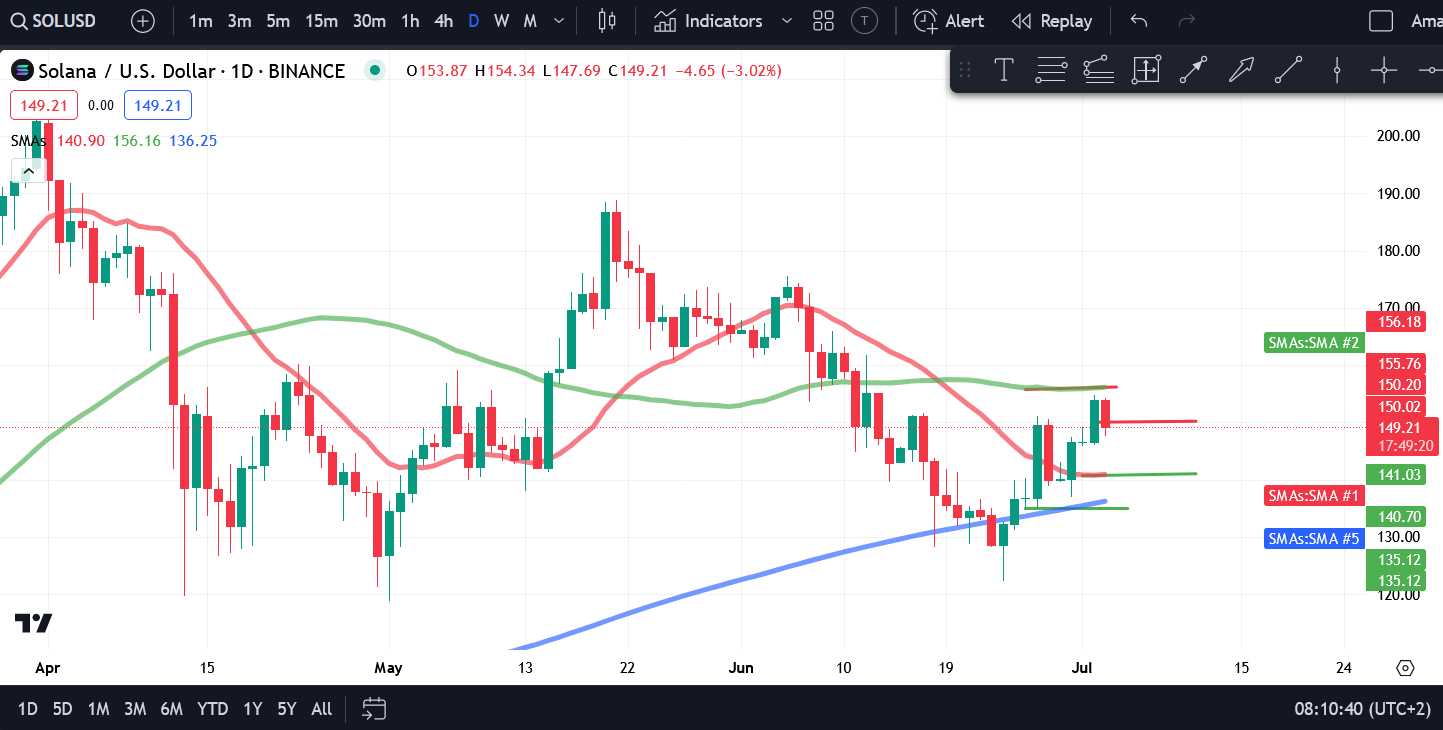This screenshot has height=730, width=1443.
Task: Switch to the 4h timeframe
Action: tap(444, 21)
